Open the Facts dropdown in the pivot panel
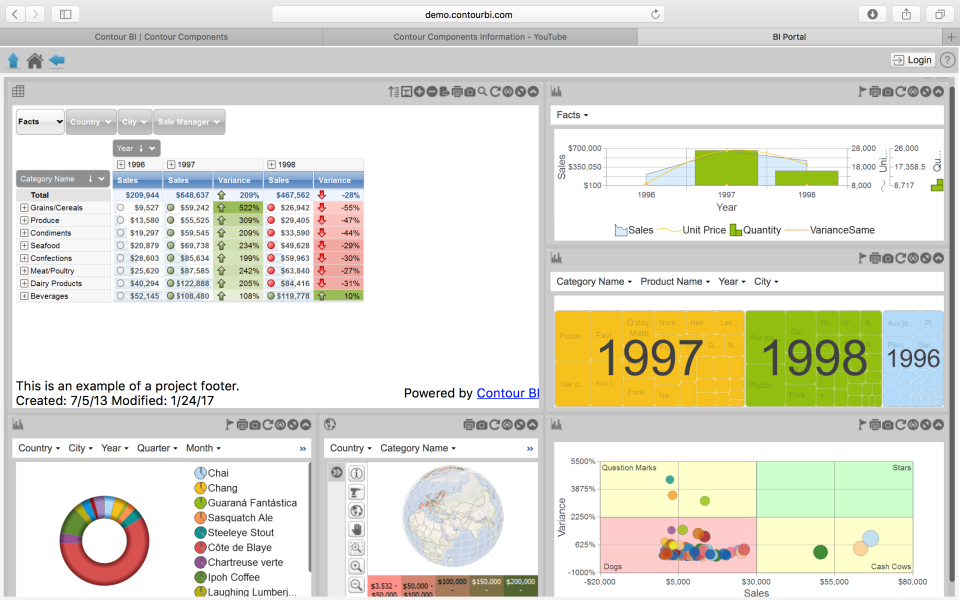The width and height of the screenshot is (960, 600). (x=38, y=121)
